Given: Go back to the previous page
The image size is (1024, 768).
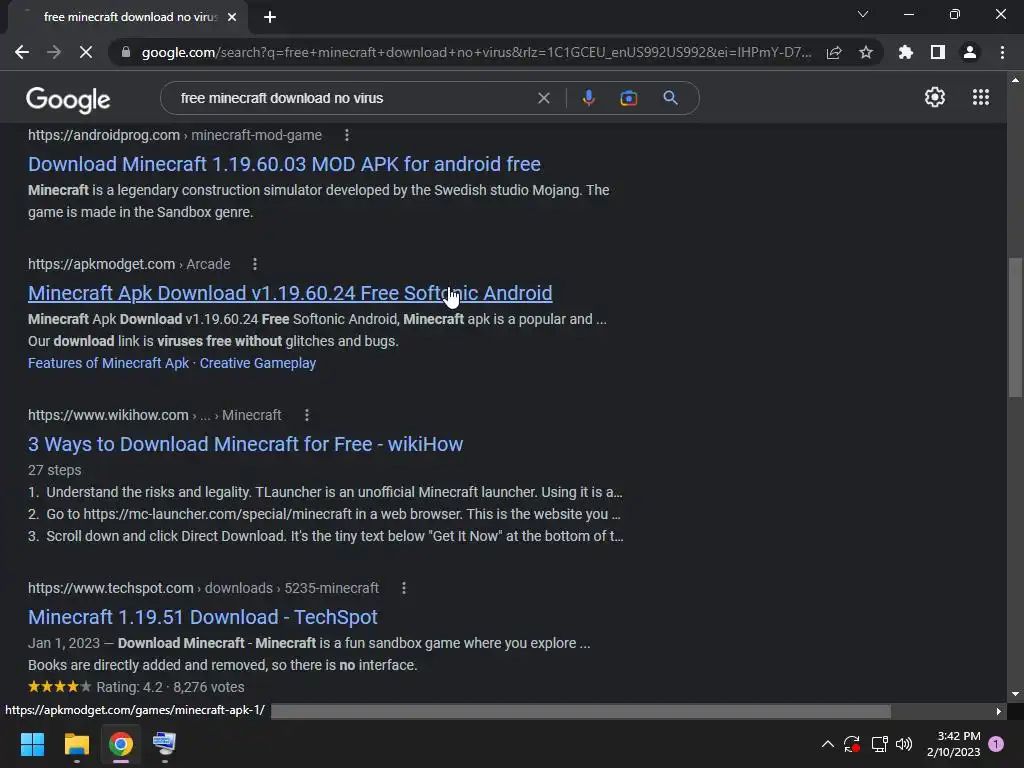Looking at the screenshot, I should click(x=22, y=52).
